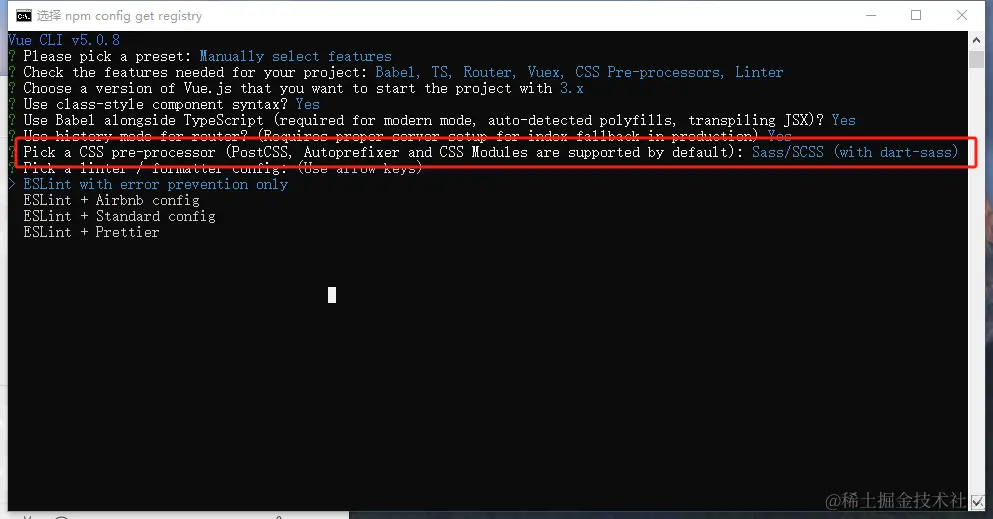Select ESLint with error prevention only
Screen dimensions: 993x519
pos(156,184)
